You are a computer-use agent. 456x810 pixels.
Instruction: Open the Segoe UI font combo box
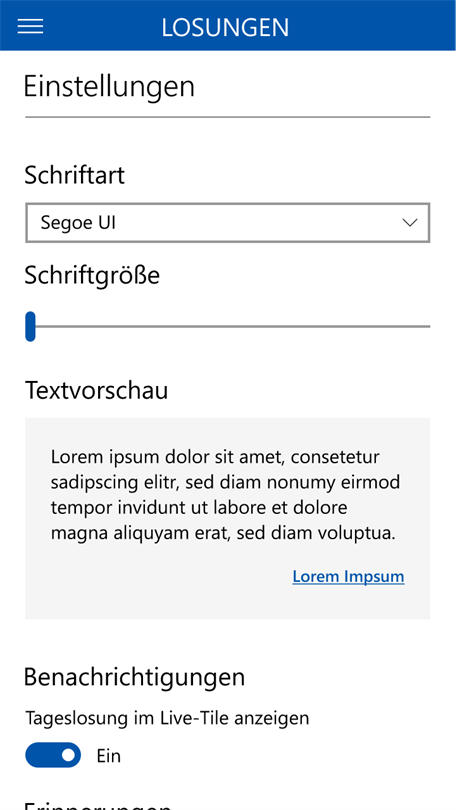pos(228,223)
